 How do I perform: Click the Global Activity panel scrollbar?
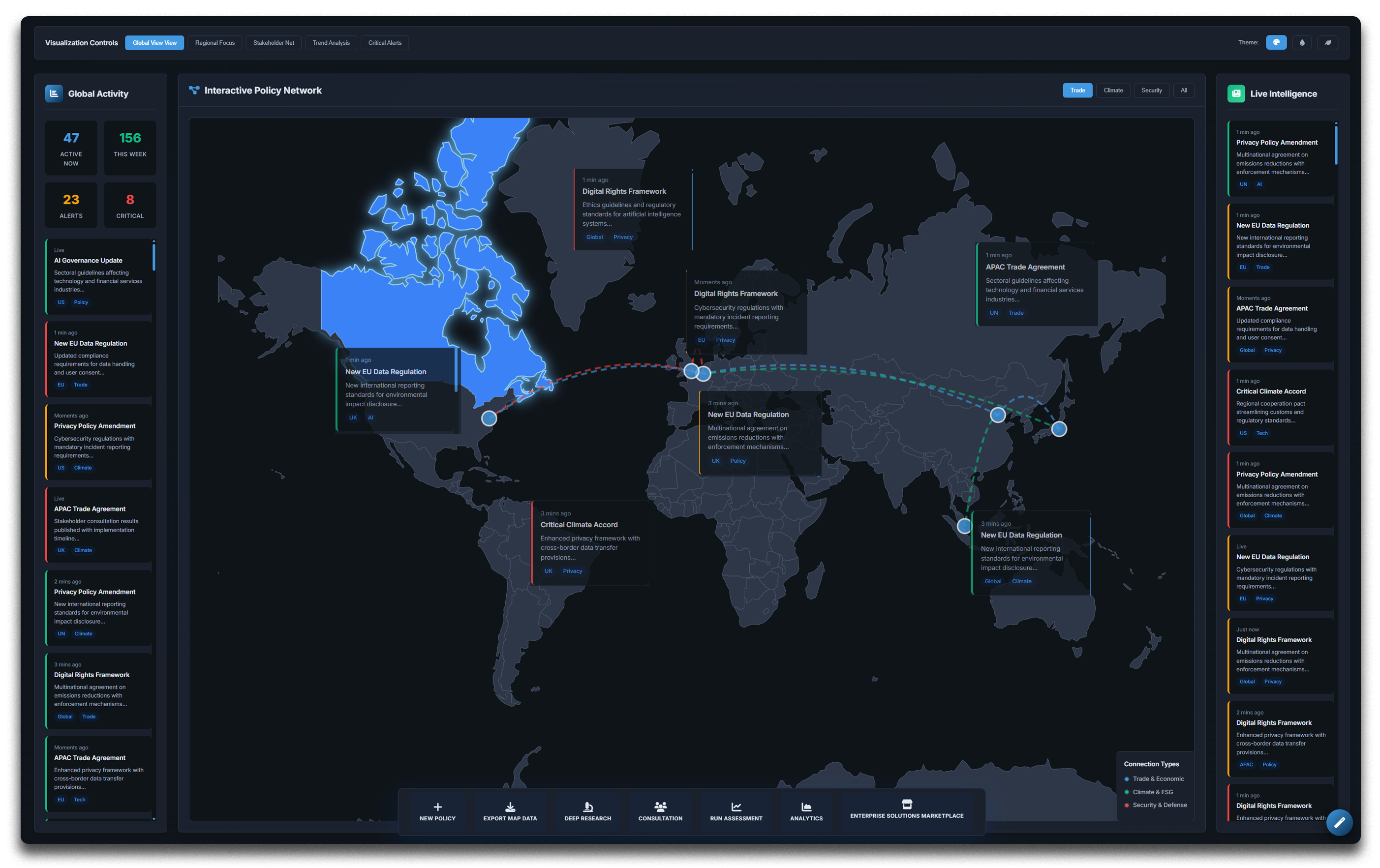(x=153, y=257)
